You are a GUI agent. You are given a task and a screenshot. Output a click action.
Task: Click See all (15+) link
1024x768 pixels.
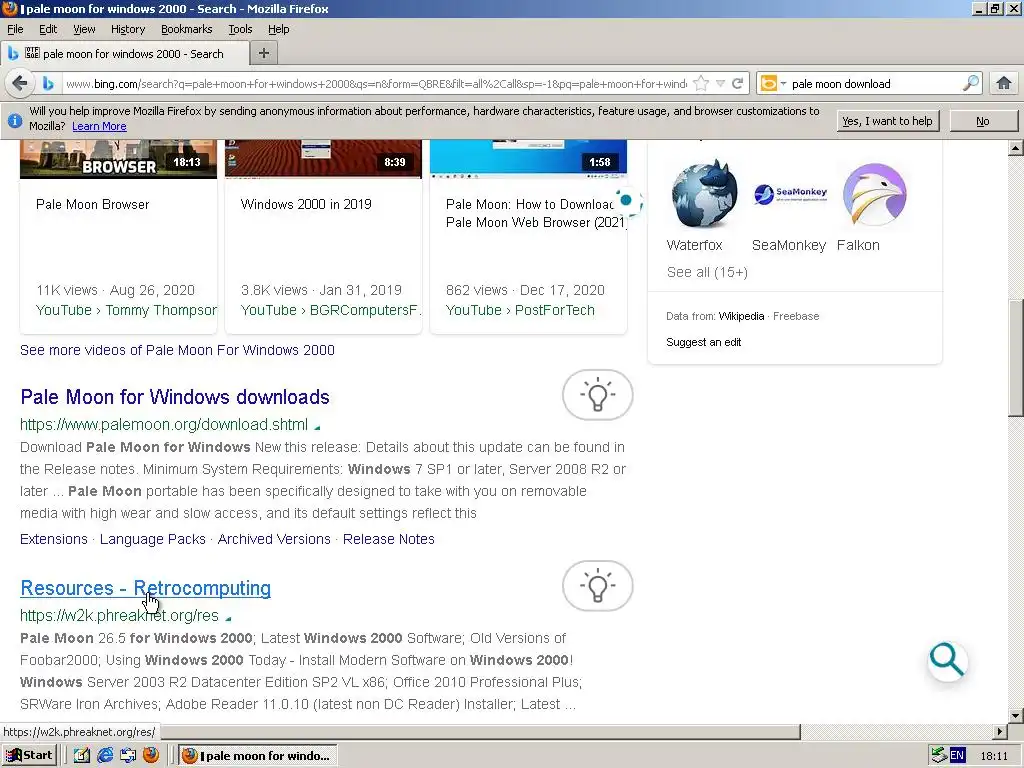point(707,272)
